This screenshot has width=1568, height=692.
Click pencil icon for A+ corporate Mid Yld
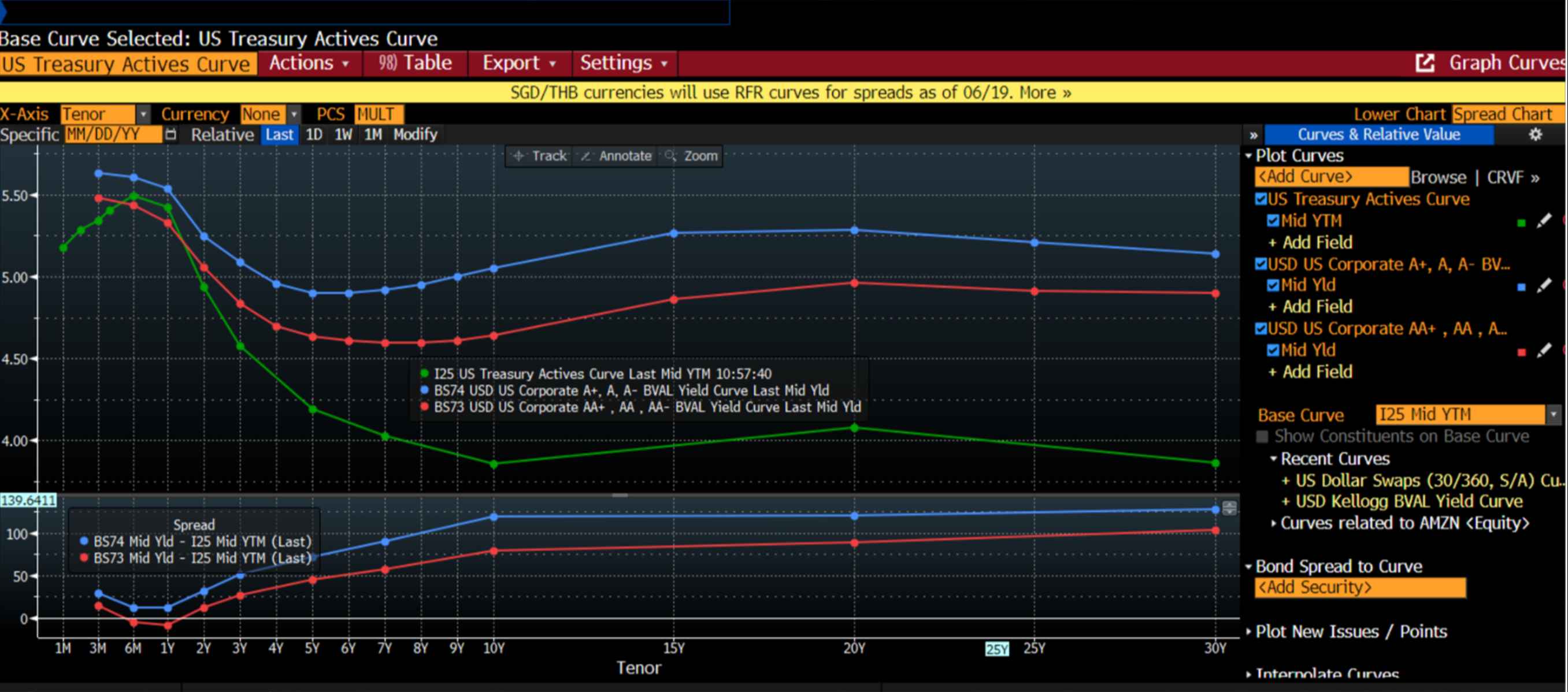[1544, 286]
